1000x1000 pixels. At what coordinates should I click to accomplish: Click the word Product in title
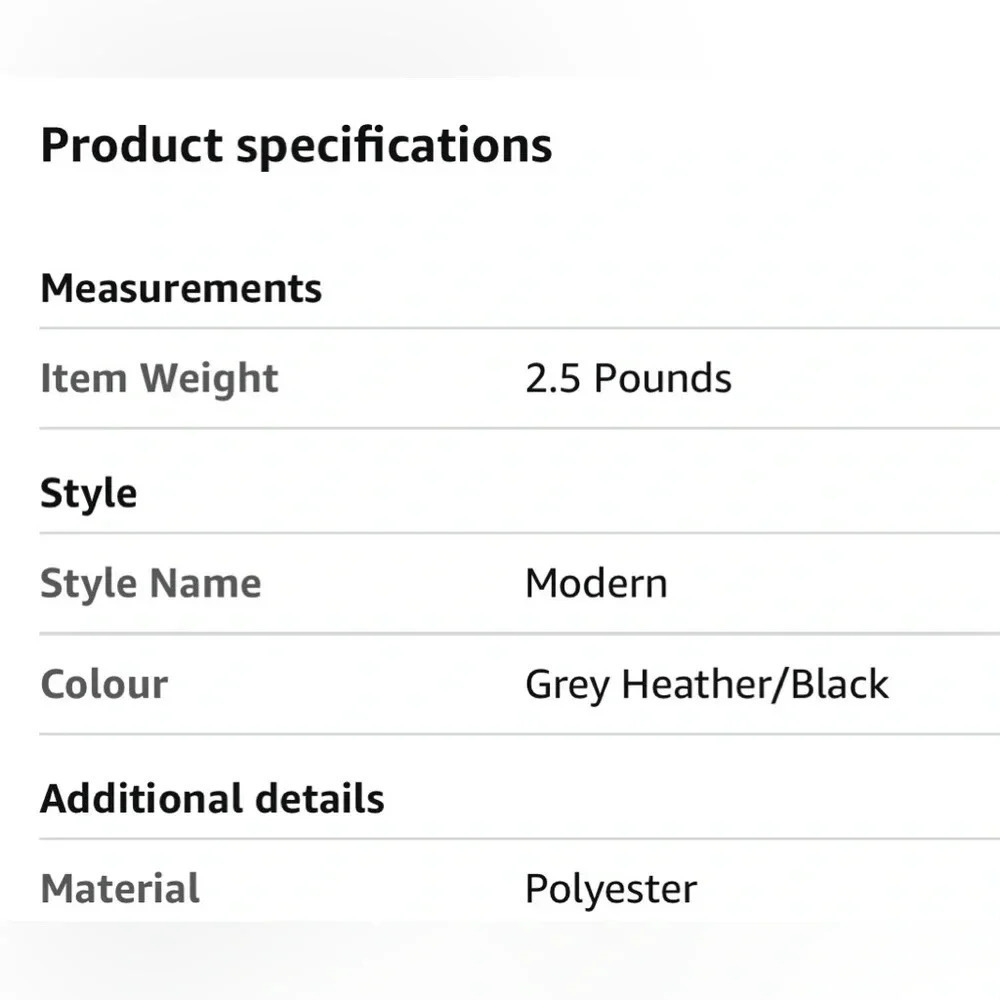point(131,145)
